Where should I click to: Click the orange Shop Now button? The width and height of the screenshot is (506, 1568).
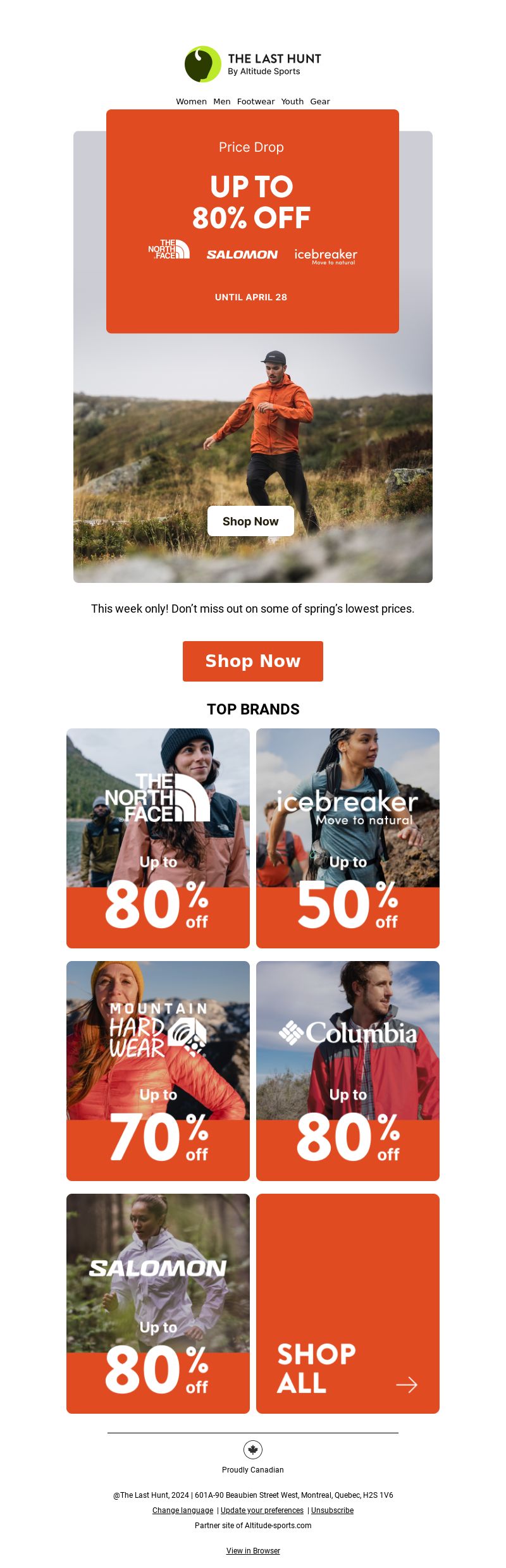pos(253,661)
